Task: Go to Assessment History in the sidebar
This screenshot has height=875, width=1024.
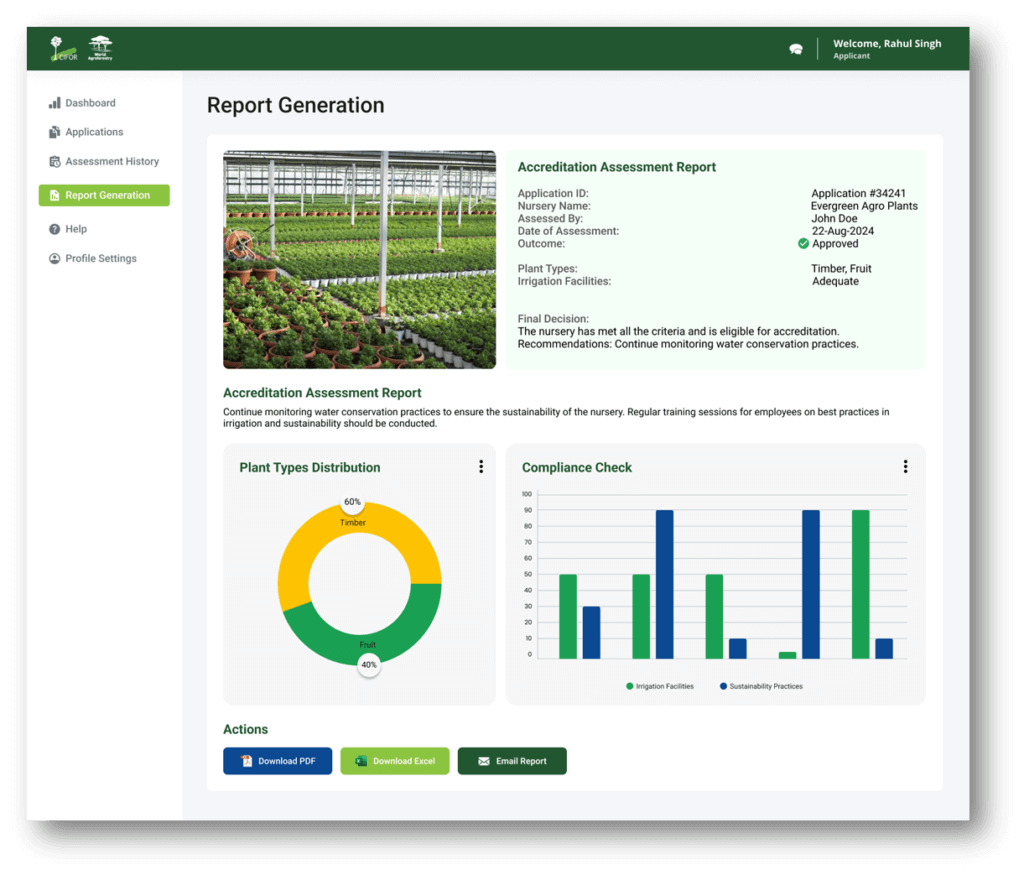Action: coord(104,161)
